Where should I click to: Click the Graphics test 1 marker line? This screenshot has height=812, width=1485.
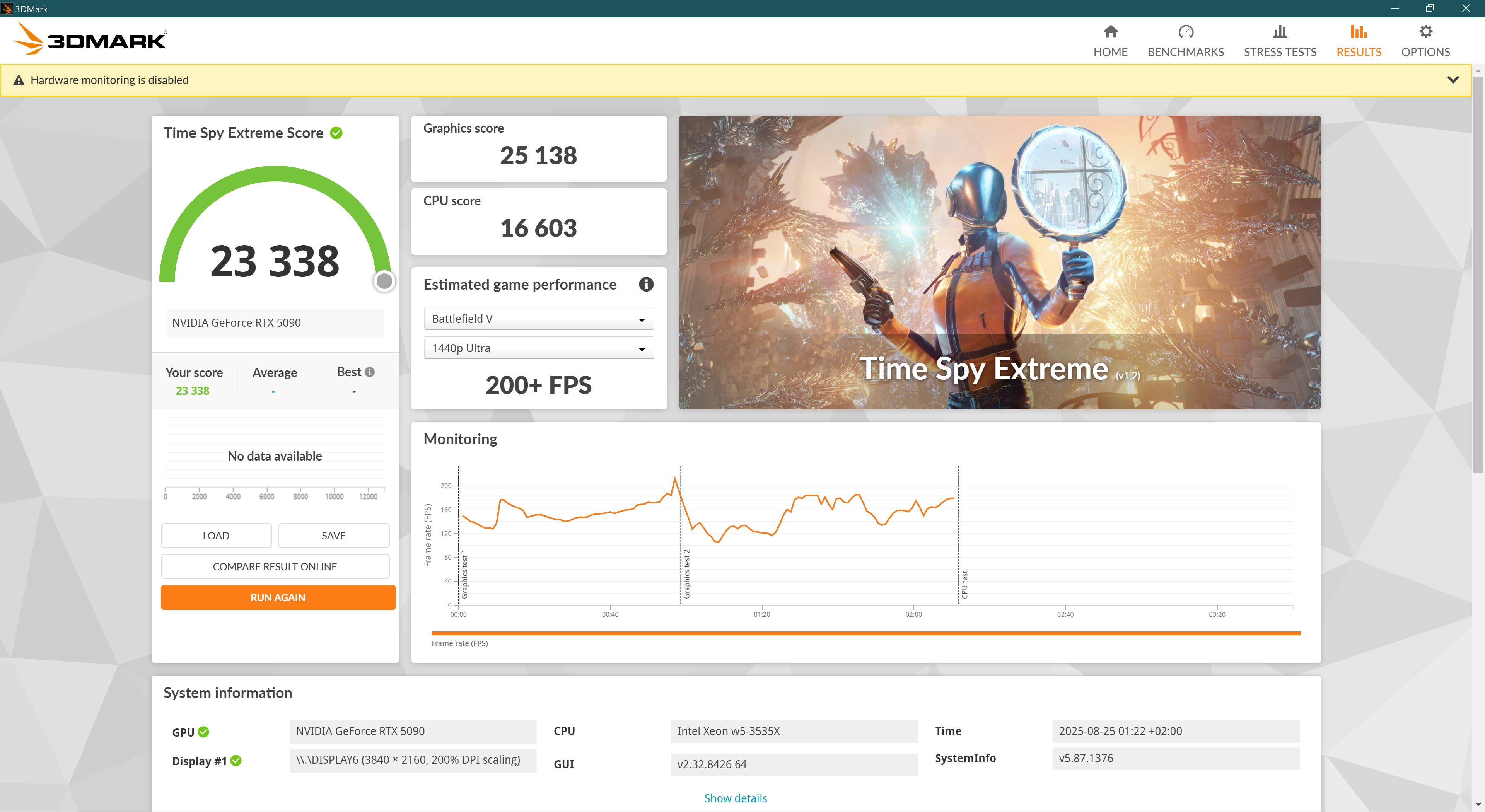pyautogui.click(x=459, y=536)
